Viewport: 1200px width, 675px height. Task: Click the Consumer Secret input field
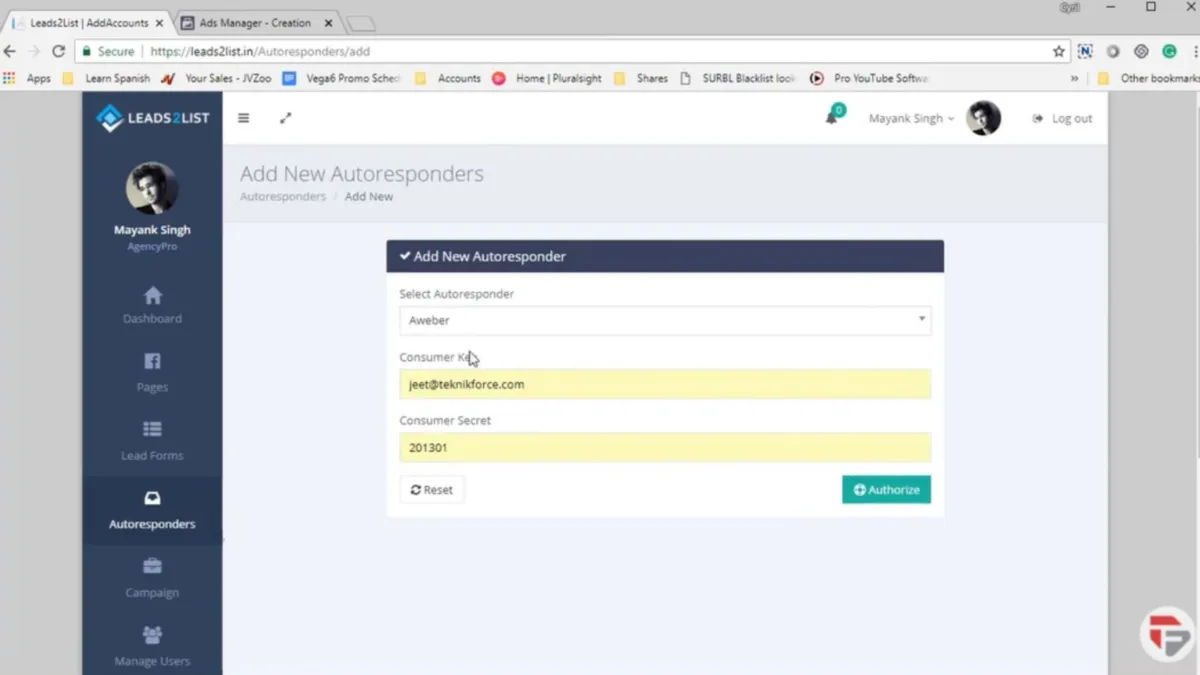[665, 447]
